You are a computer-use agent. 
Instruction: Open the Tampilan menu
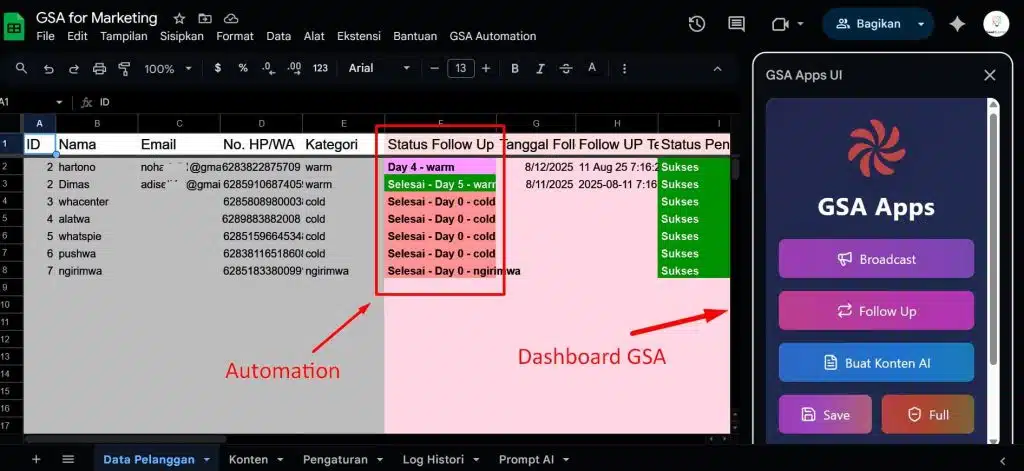(x=123, y=37)
